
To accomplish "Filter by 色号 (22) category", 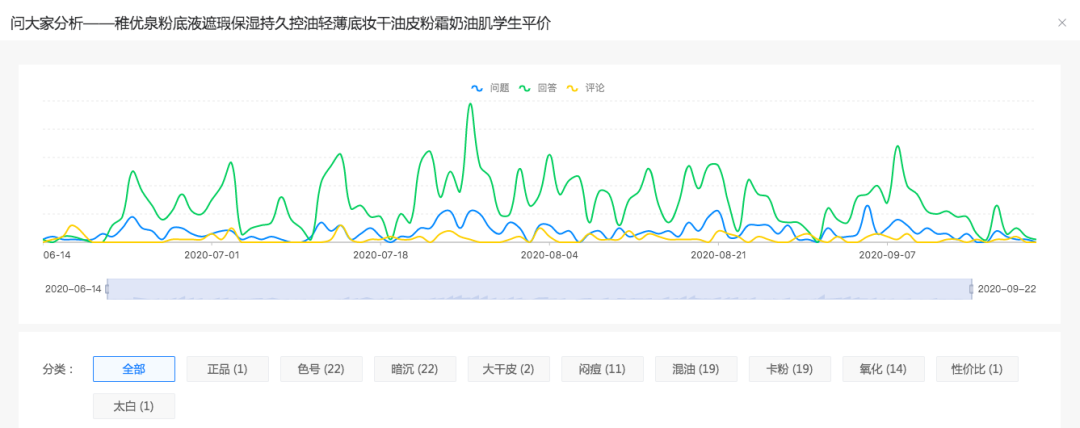I will click(321, 369).
